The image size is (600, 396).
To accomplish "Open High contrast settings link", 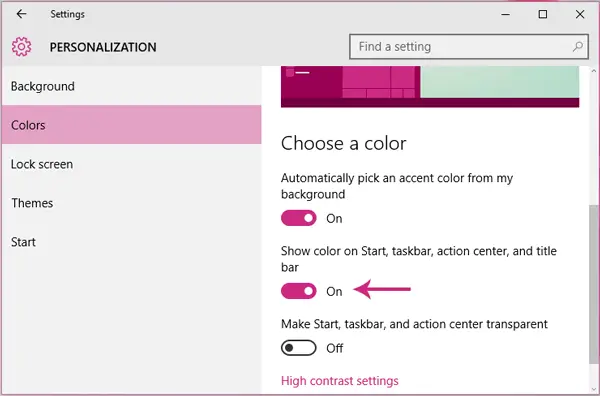I will [339, 381].
